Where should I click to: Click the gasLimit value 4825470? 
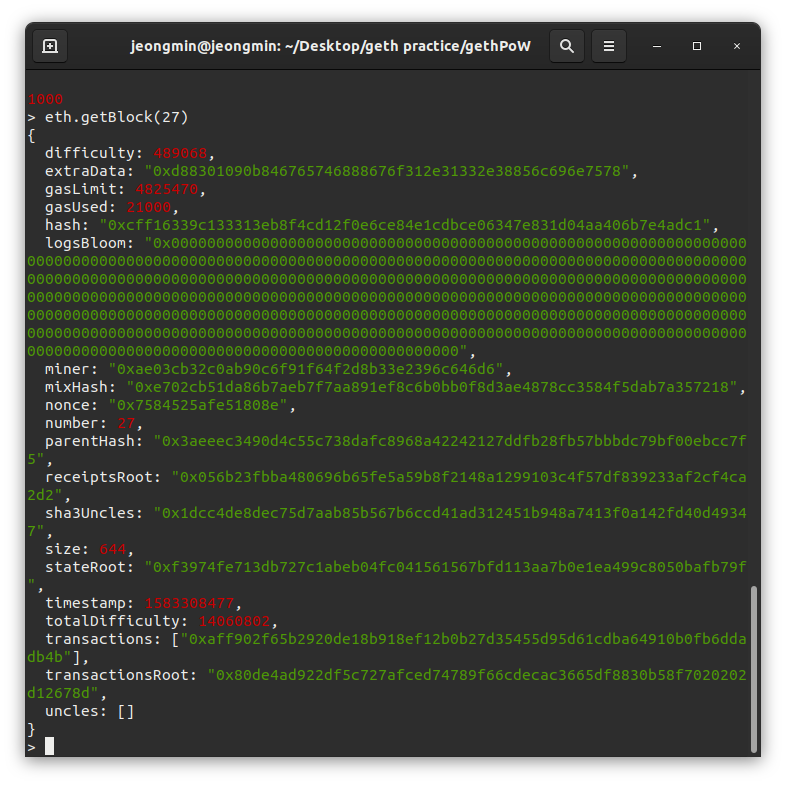point(166,189)
